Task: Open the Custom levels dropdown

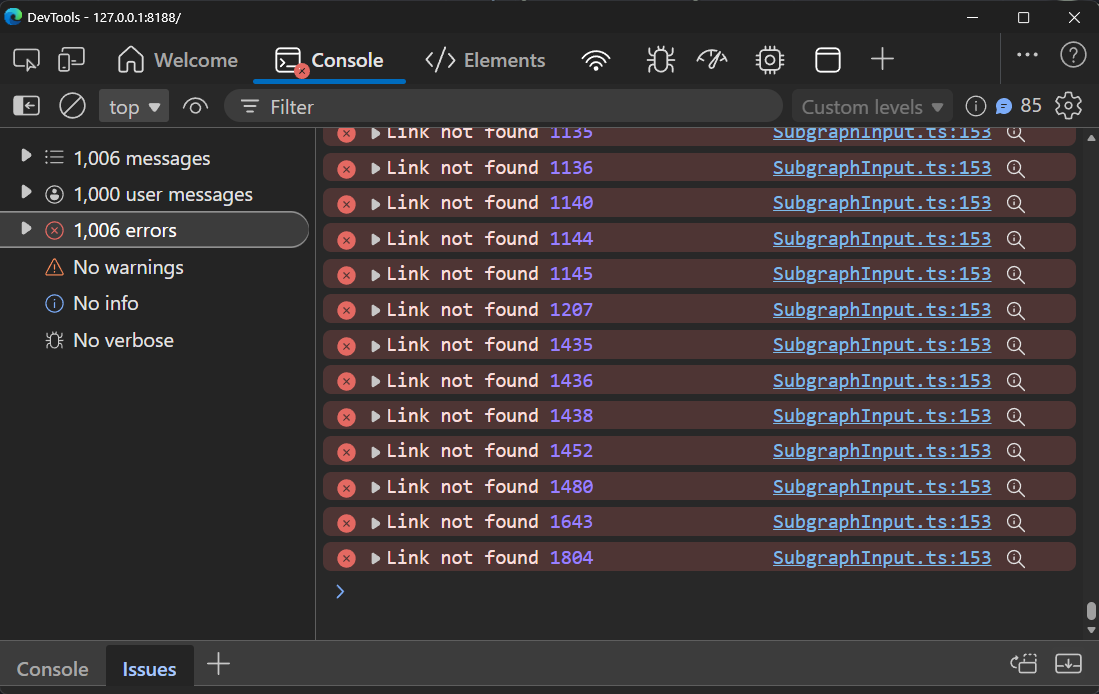Action: pos(872,107)
